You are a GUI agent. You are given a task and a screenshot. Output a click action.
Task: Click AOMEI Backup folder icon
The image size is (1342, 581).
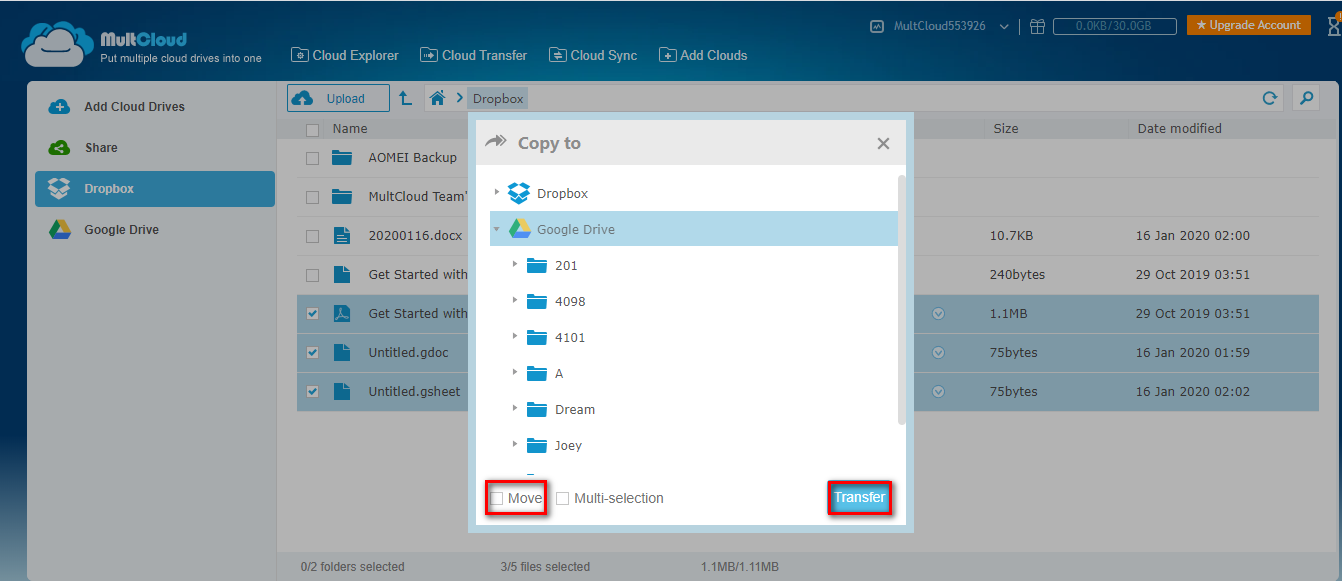pyautogui.click(x=343, y=157)
